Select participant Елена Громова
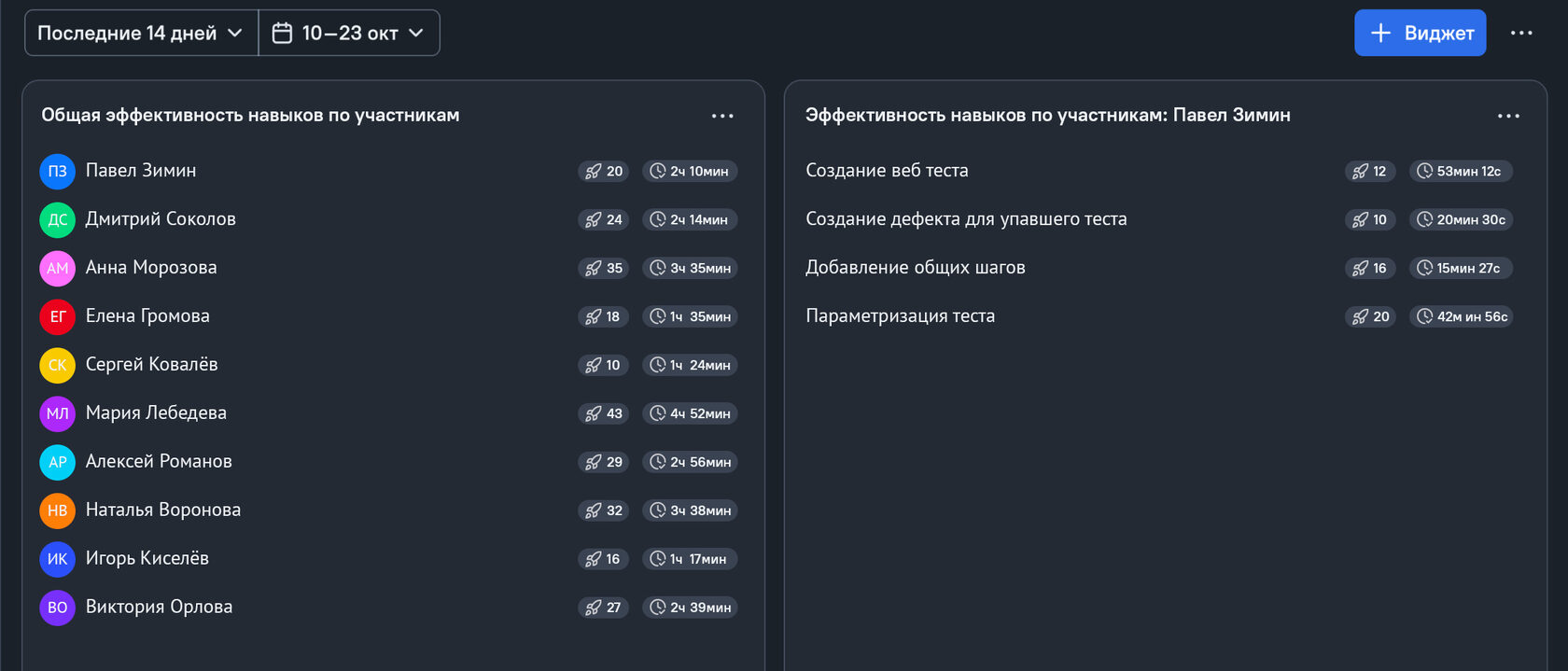Image resolution: width=1568 pixels, height=671 pixels. pyautogui.click(x=147, y=316)
